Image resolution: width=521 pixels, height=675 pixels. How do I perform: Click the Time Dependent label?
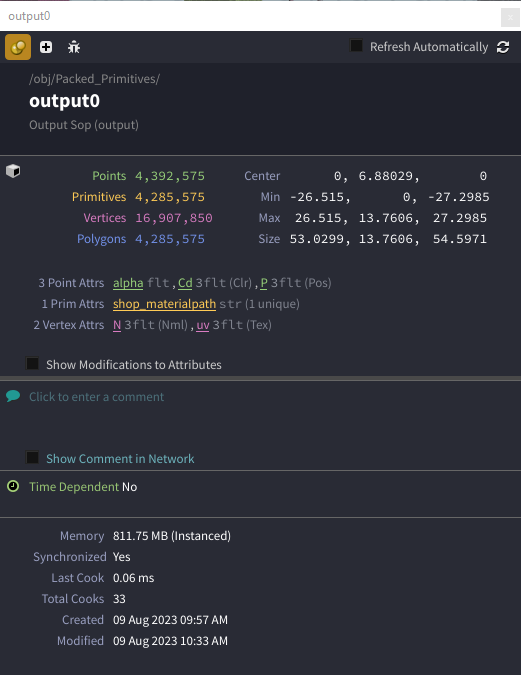tap(74, 487)
